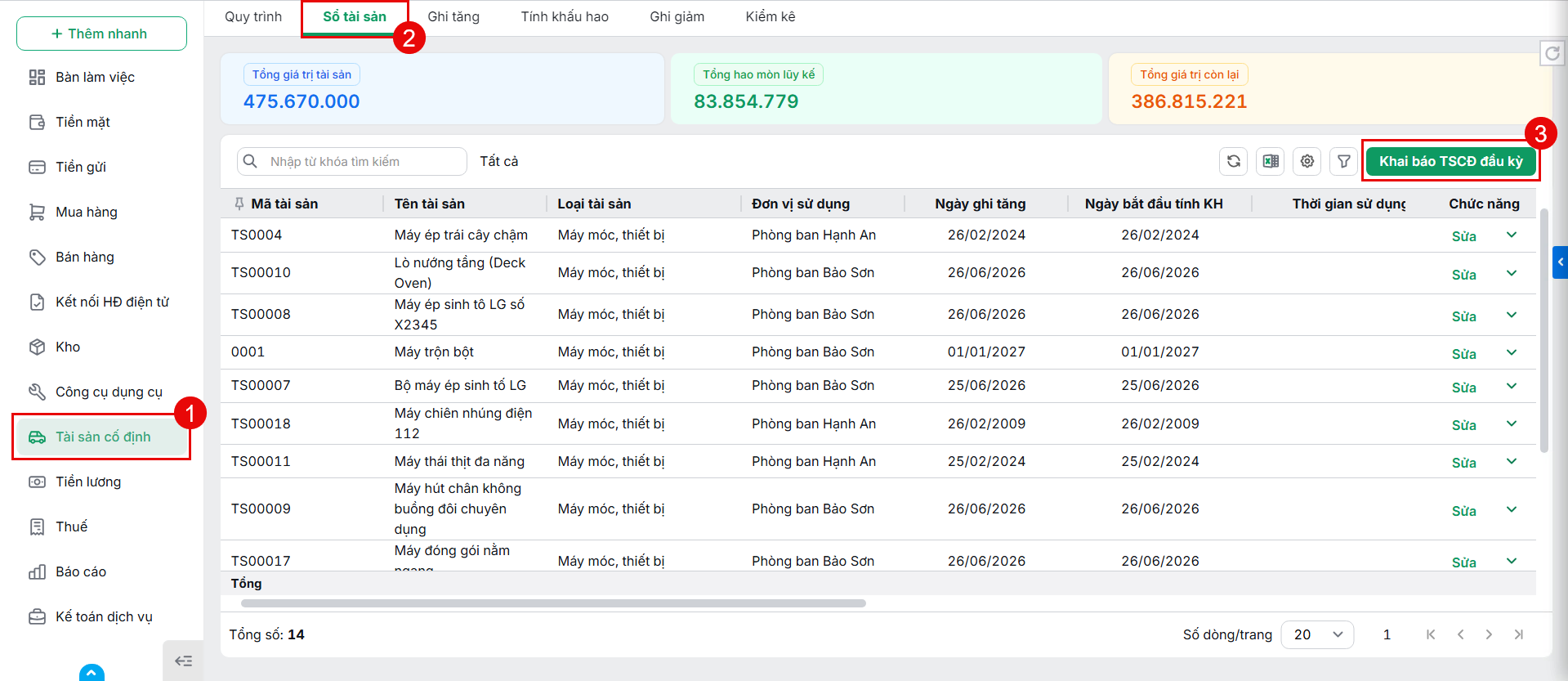Switch to the Tính khấu hao tab
This screenshot has width=1568, height=681.
click(565, 16)
